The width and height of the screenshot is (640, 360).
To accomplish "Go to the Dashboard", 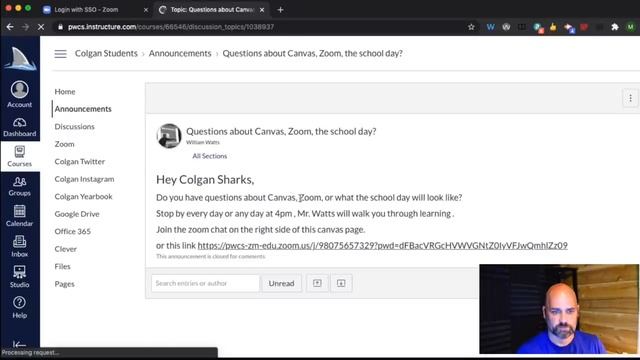I will (20, 127).
